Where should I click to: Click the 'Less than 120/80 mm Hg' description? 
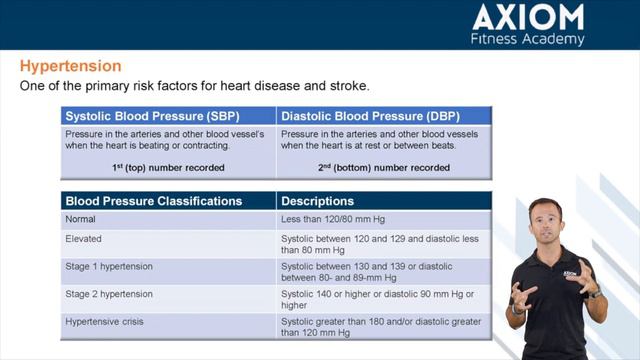tap(333, 219)
